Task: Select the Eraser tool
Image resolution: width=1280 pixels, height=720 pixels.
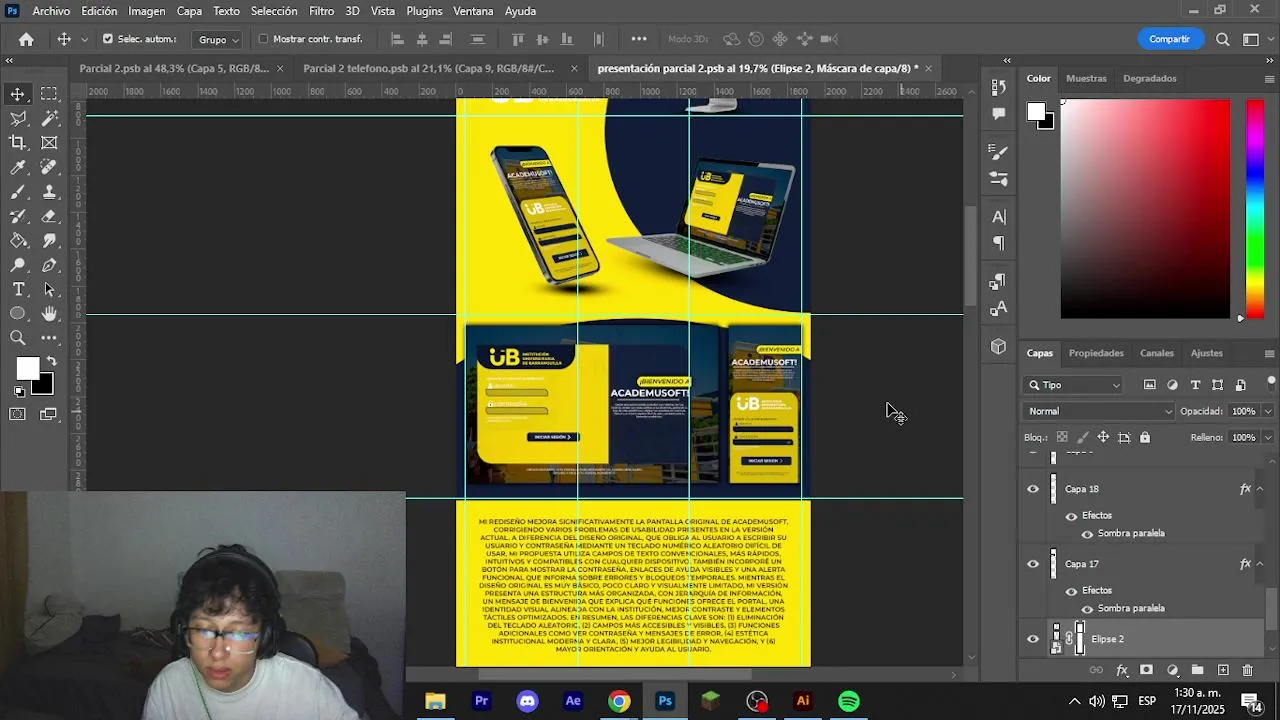Action: [49, 216]
